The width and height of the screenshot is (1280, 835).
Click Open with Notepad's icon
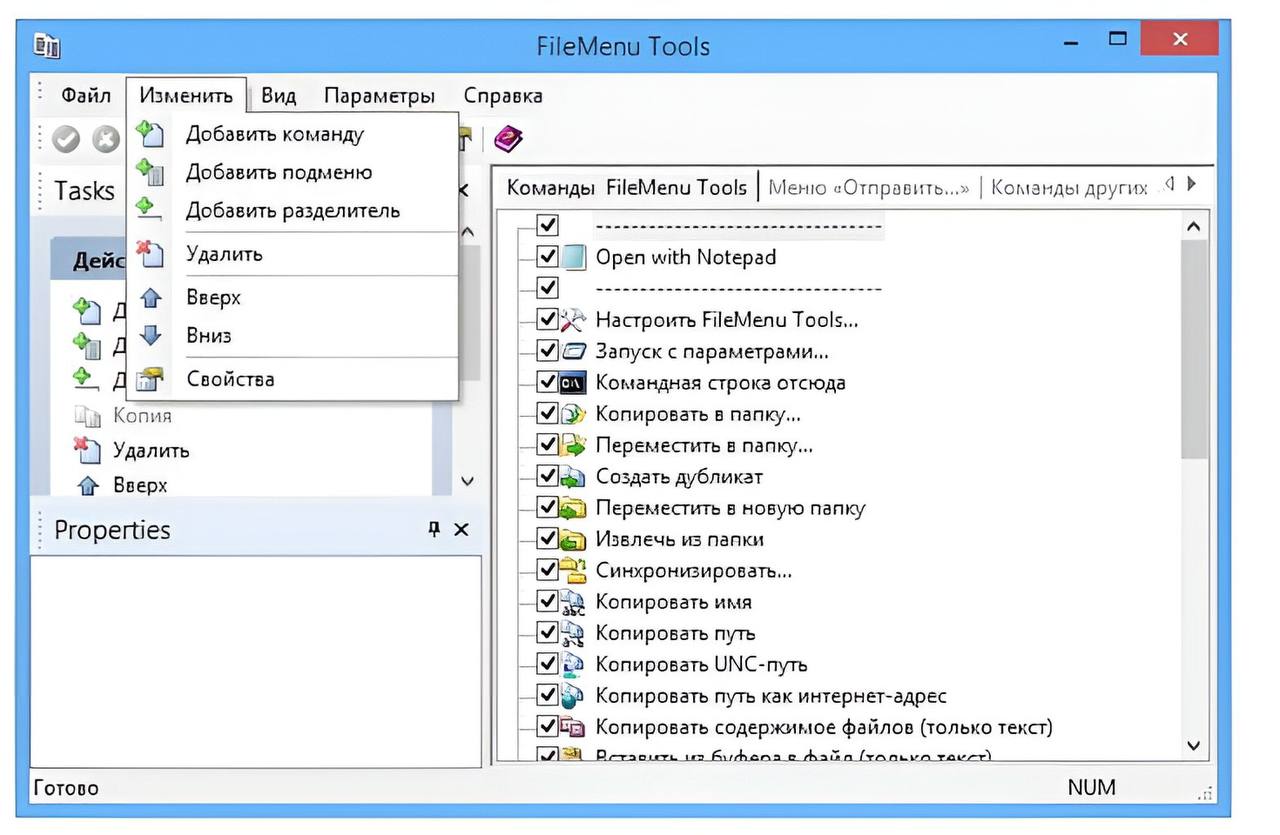[x=573, y=257]
